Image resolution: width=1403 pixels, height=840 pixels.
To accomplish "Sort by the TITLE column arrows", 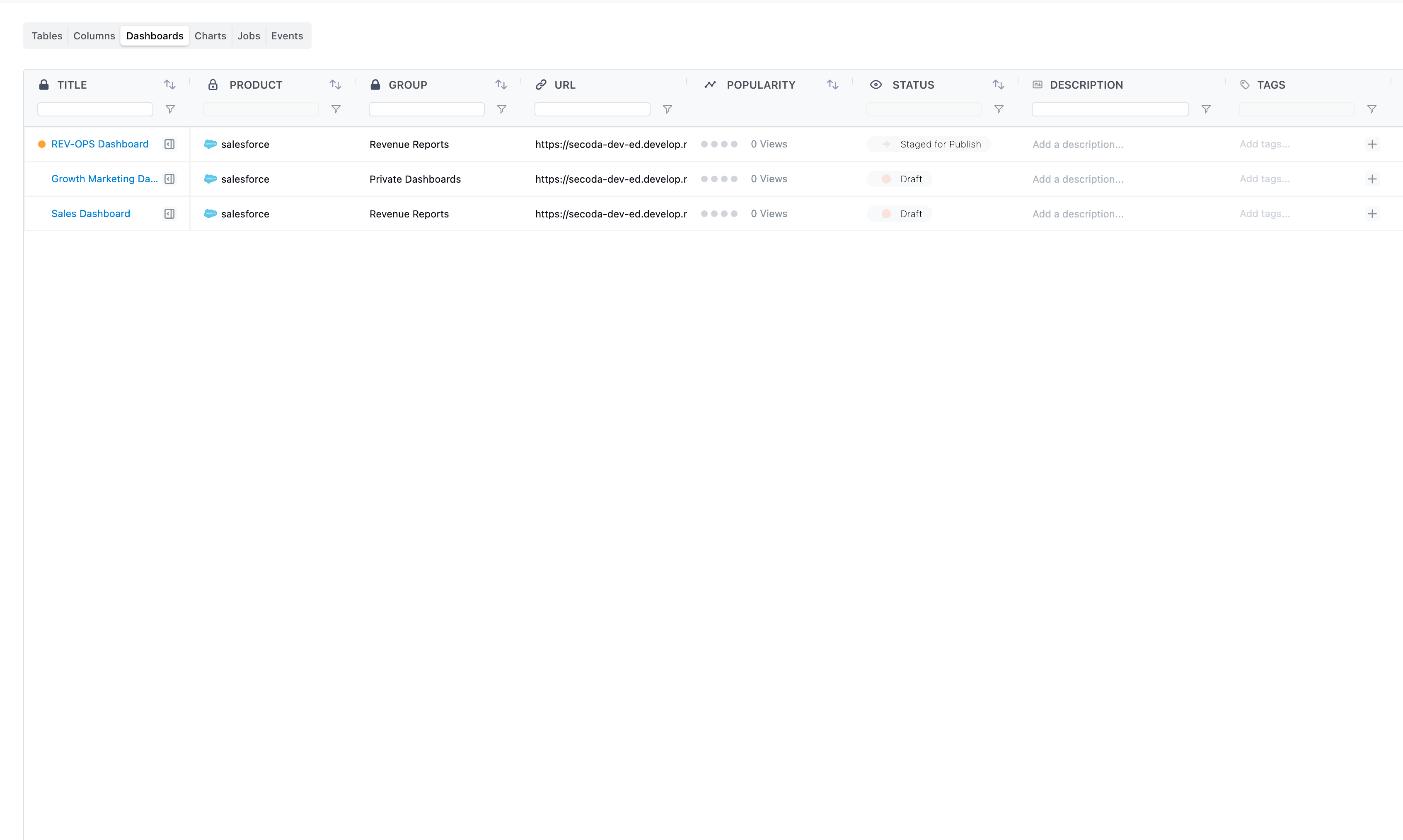I will (x=169, y=85).
